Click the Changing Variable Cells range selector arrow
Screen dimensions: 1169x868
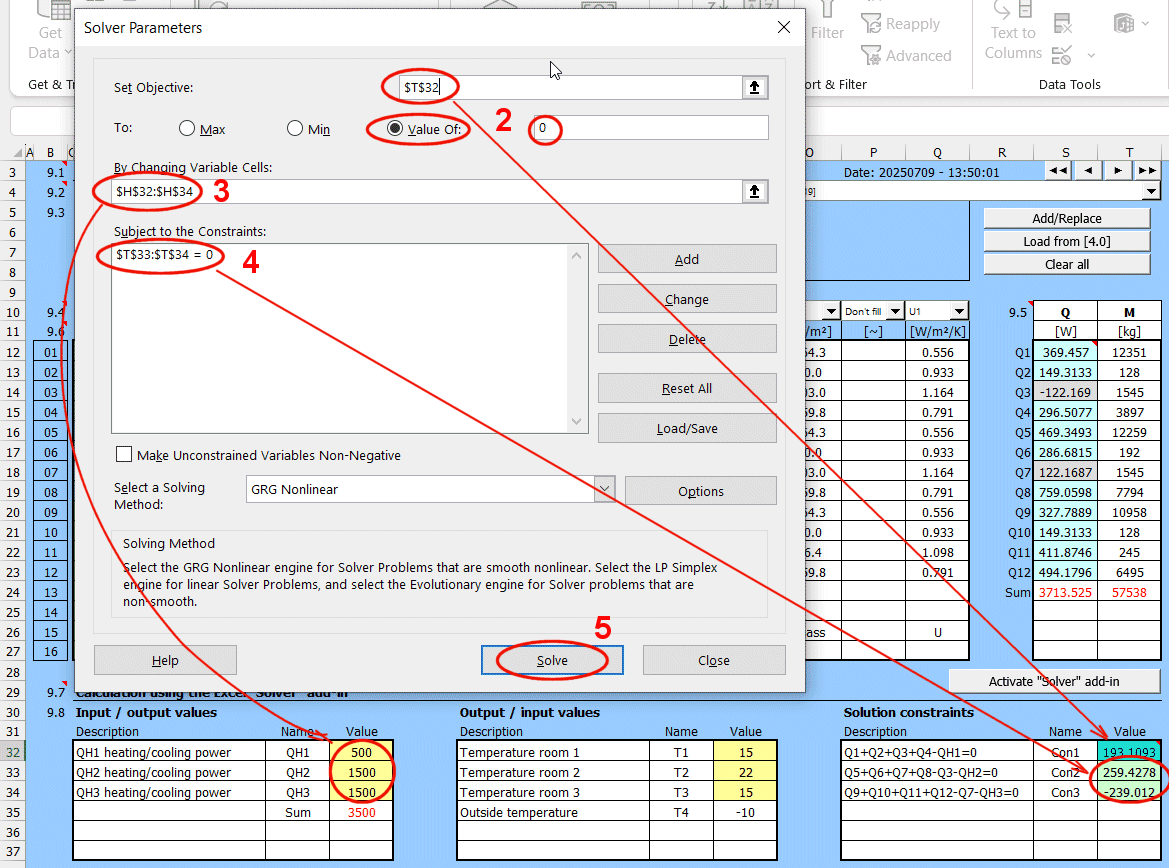(755, 191)
